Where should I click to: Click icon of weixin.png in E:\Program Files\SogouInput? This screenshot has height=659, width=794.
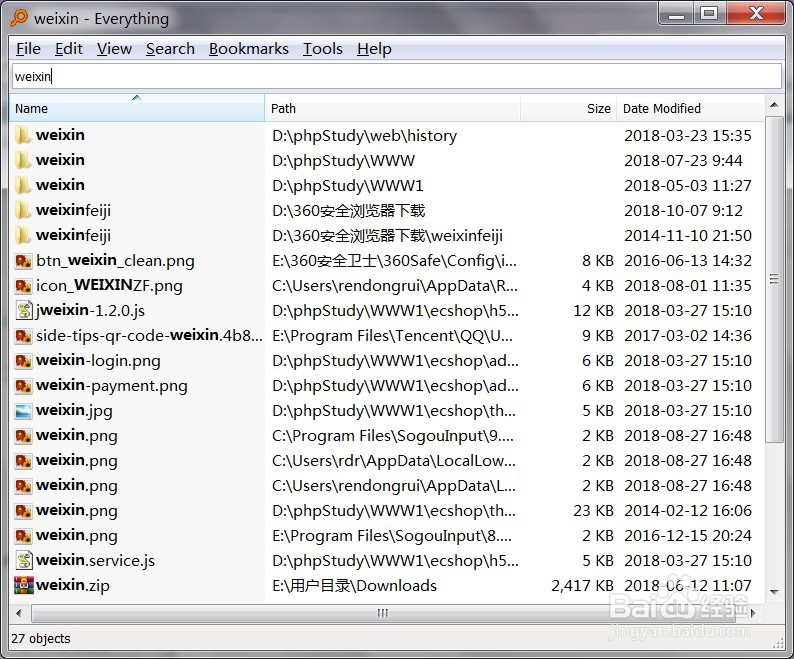23,535
